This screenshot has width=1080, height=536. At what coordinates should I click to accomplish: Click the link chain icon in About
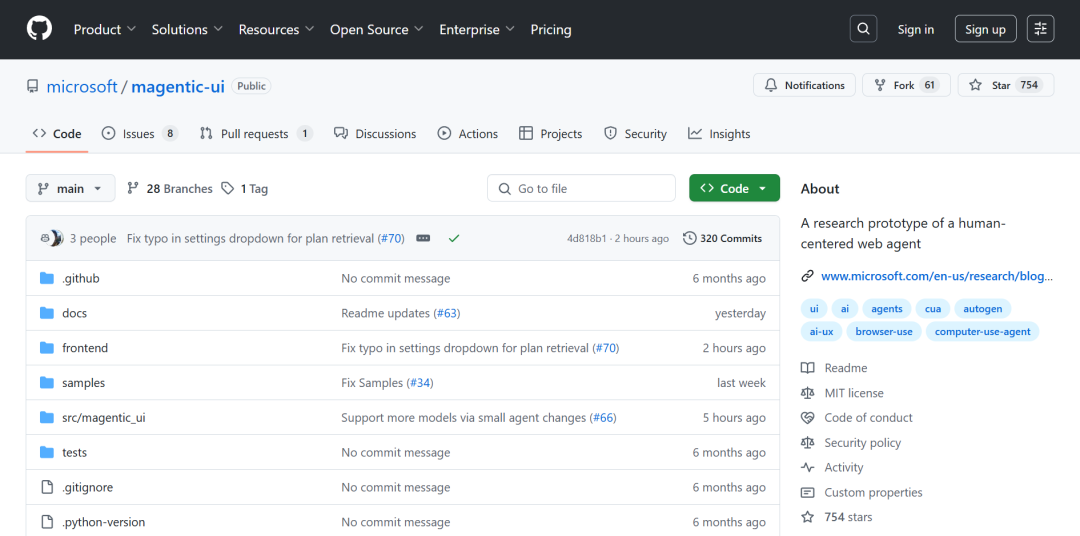pyautogui.click(x=807, y=276)
